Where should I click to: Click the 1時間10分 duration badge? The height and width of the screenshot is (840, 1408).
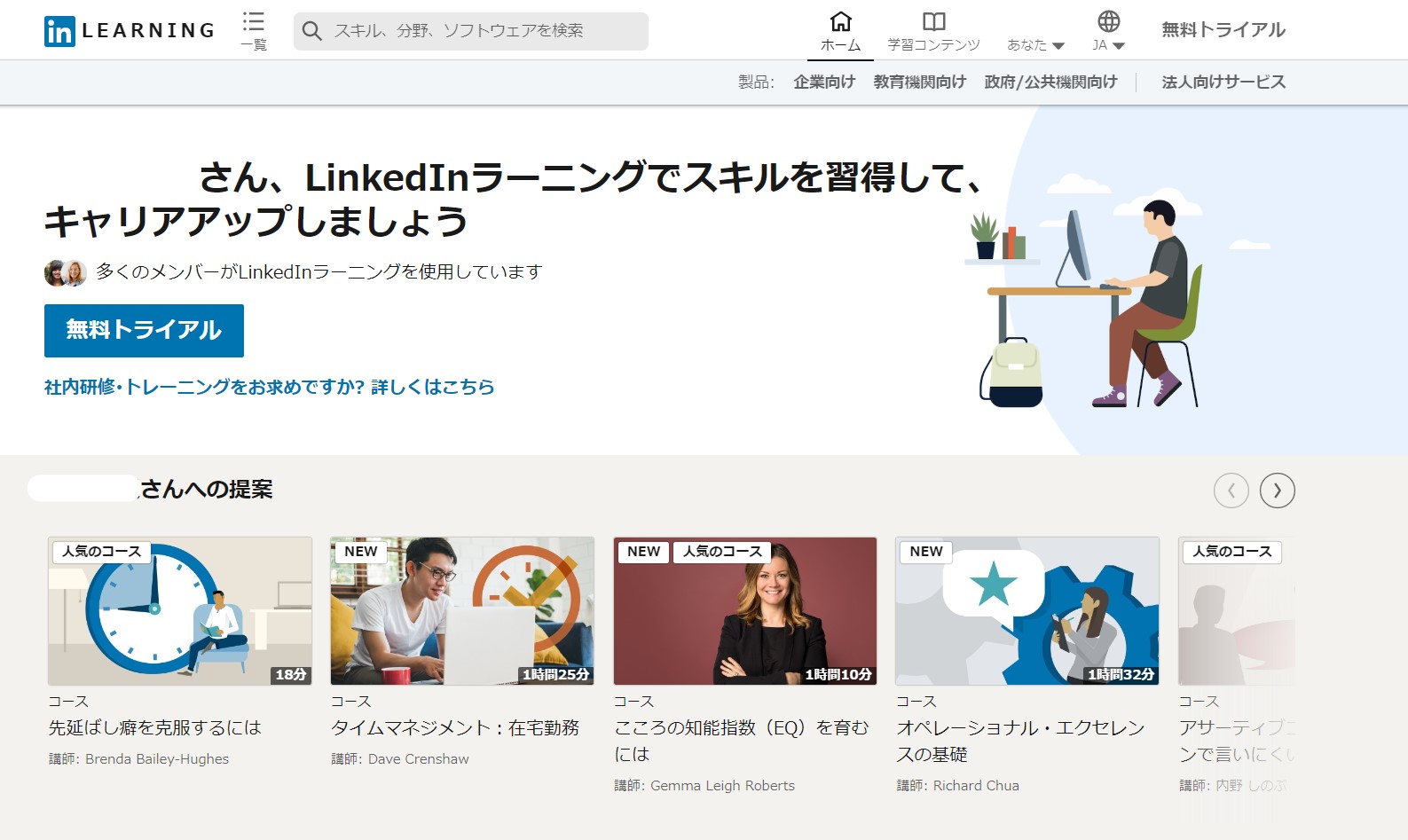pyautogui.click(x=838, y=675)
